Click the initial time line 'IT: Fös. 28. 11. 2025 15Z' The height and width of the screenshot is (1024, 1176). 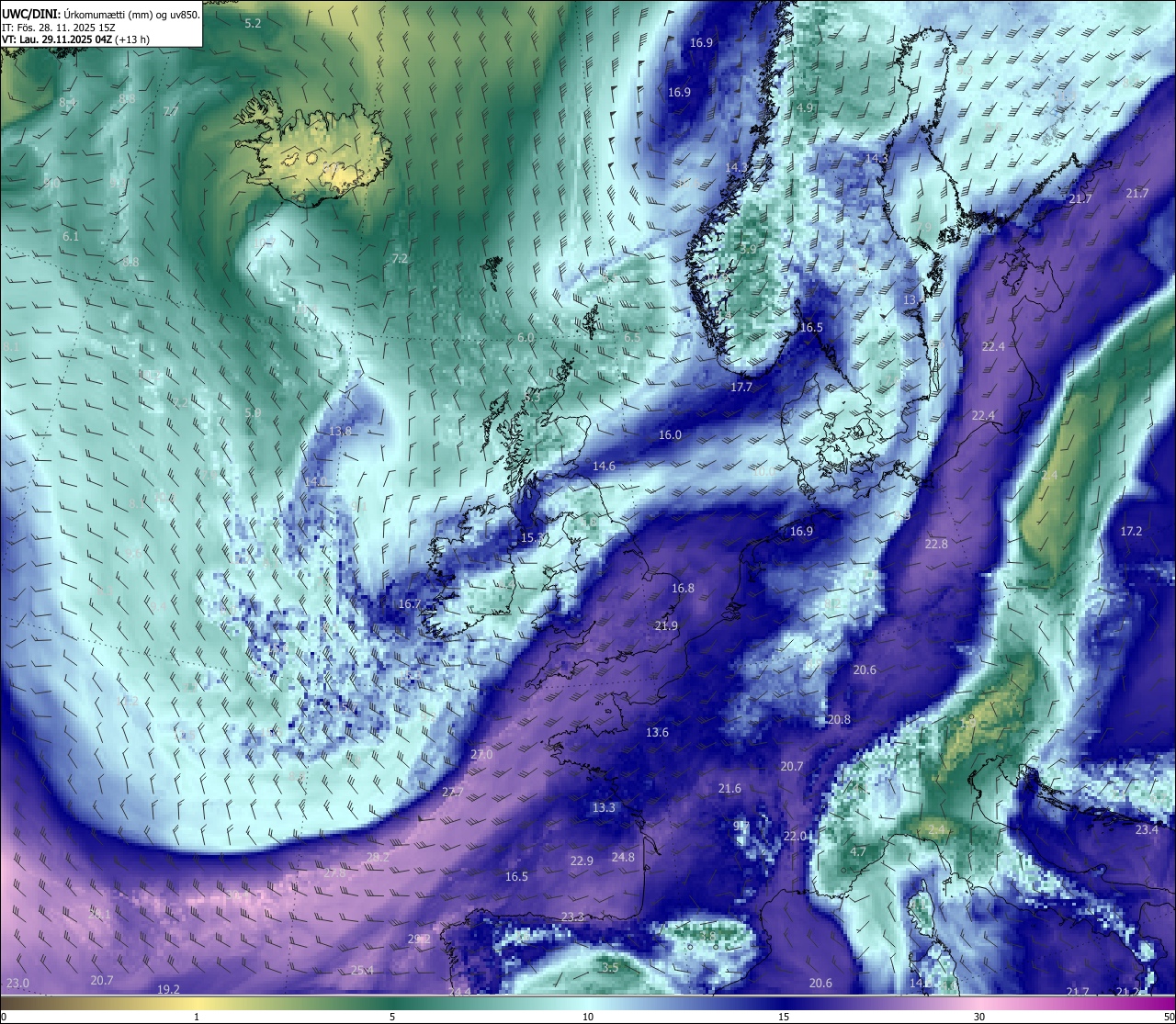point(59,28)
